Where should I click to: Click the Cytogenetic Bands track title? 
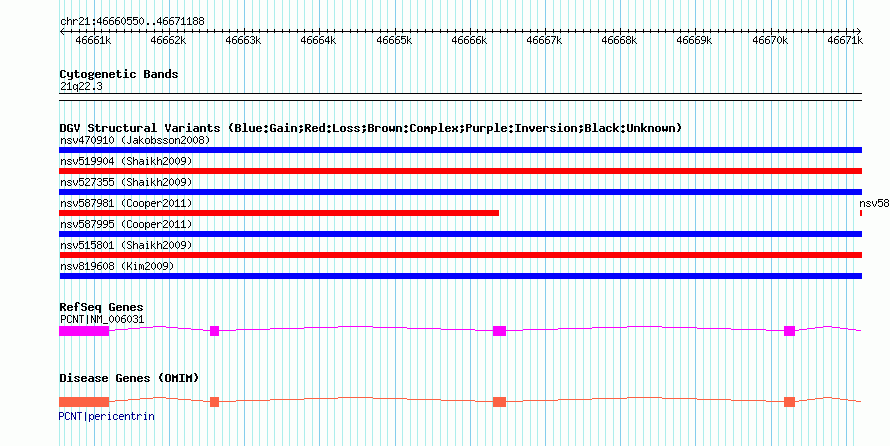(x=119, y=74)
